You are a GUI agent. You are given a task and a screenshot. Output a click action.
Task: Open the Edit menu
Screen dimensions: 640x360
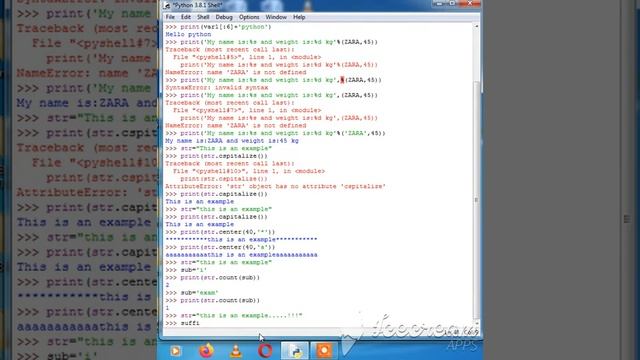pos(186,17)
